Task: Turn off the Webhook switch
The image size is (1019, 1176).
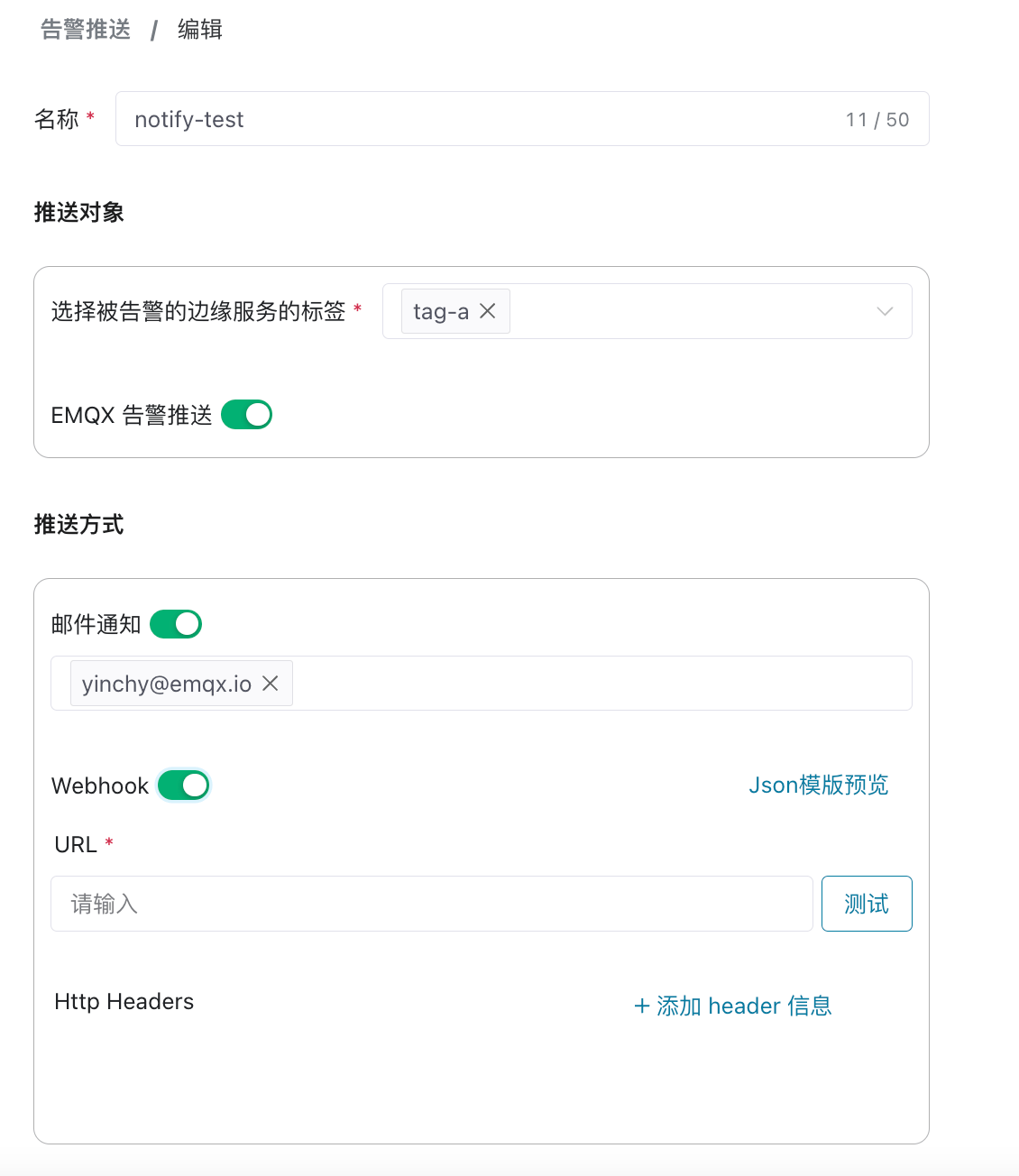Action: point(184,786)
